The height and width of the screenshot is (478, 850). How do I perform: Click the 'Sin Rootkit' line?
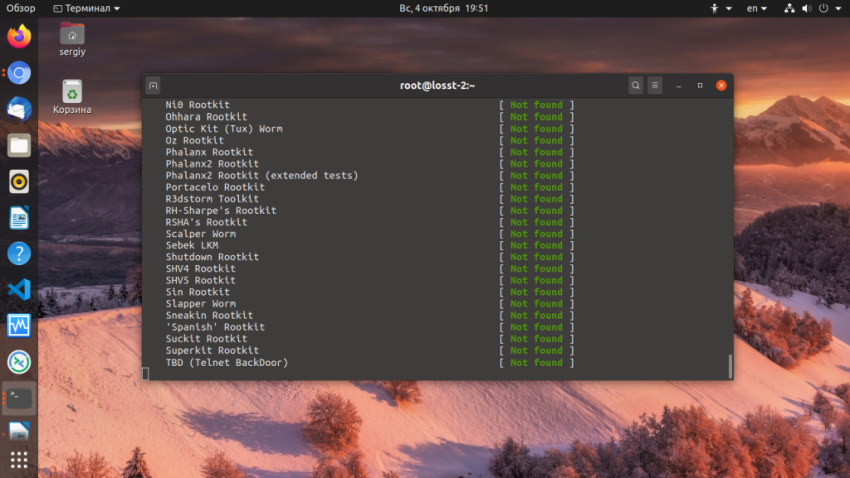197,292
